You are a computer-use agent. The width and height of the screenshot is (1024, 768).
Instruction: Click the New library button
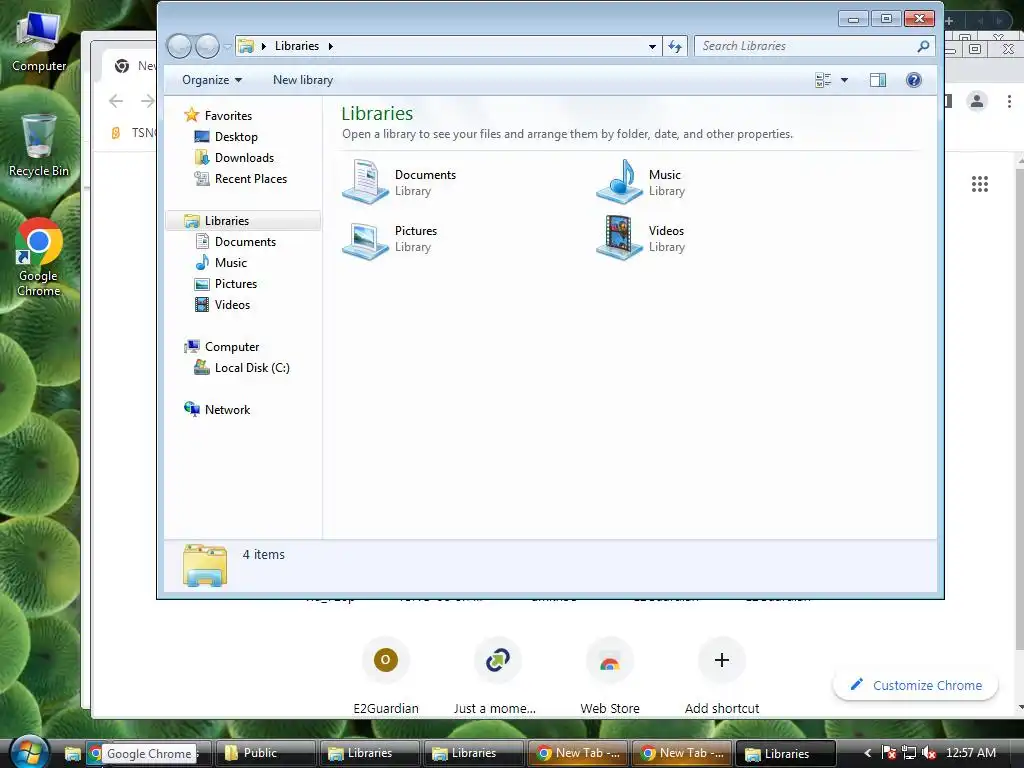point(302,80)
